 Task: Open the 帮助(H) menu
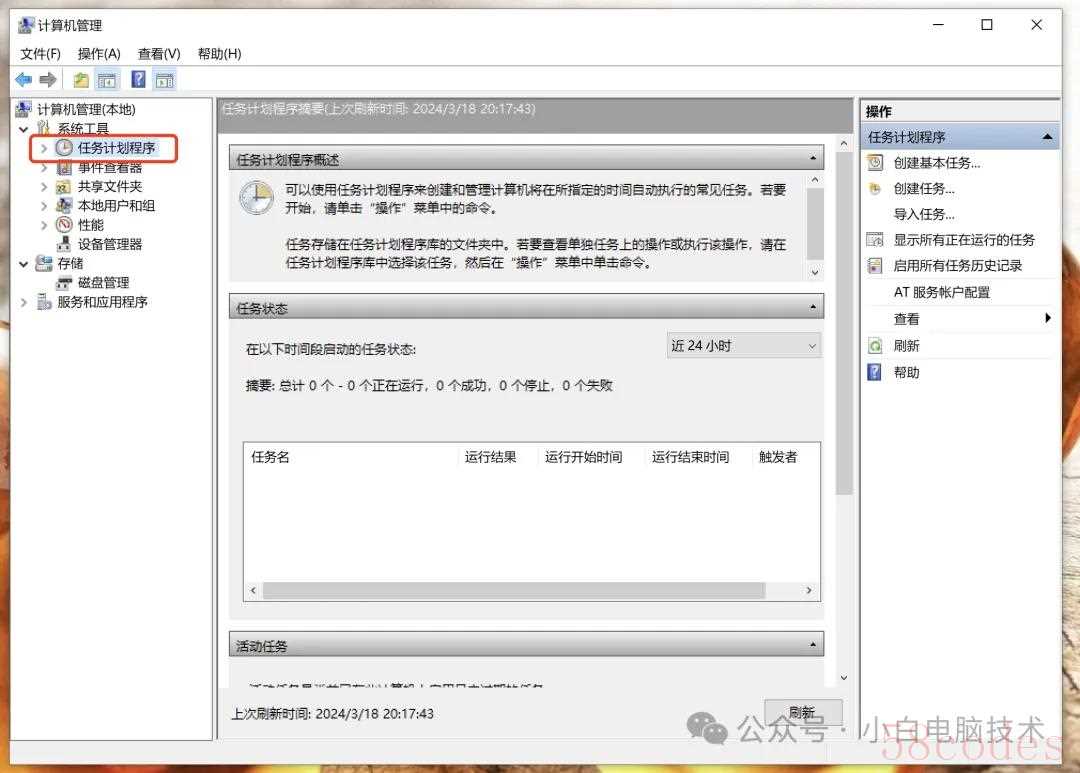click(x=220, y=54)
